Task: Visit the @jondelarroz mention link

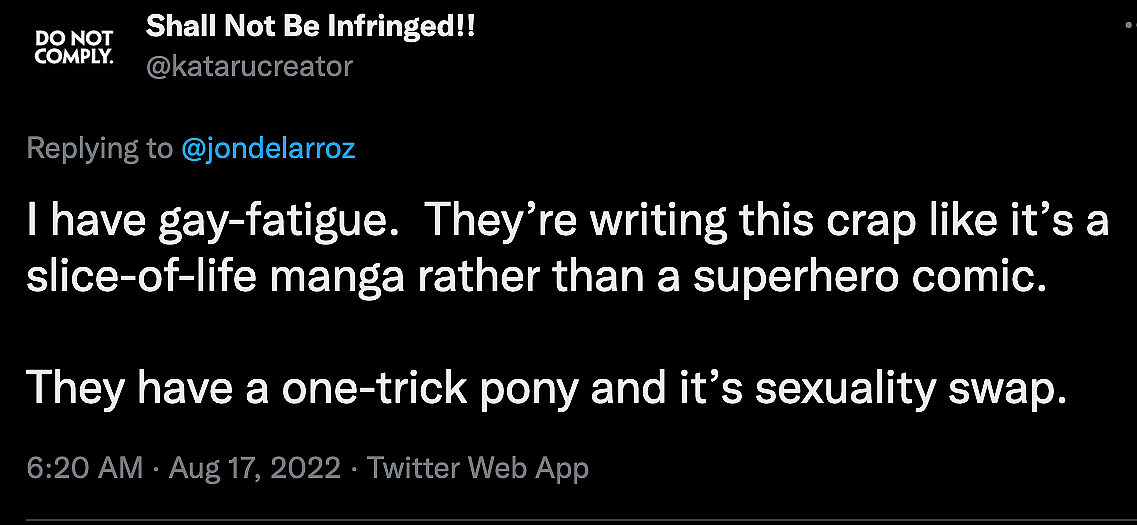Action: (x=268, y=149)
